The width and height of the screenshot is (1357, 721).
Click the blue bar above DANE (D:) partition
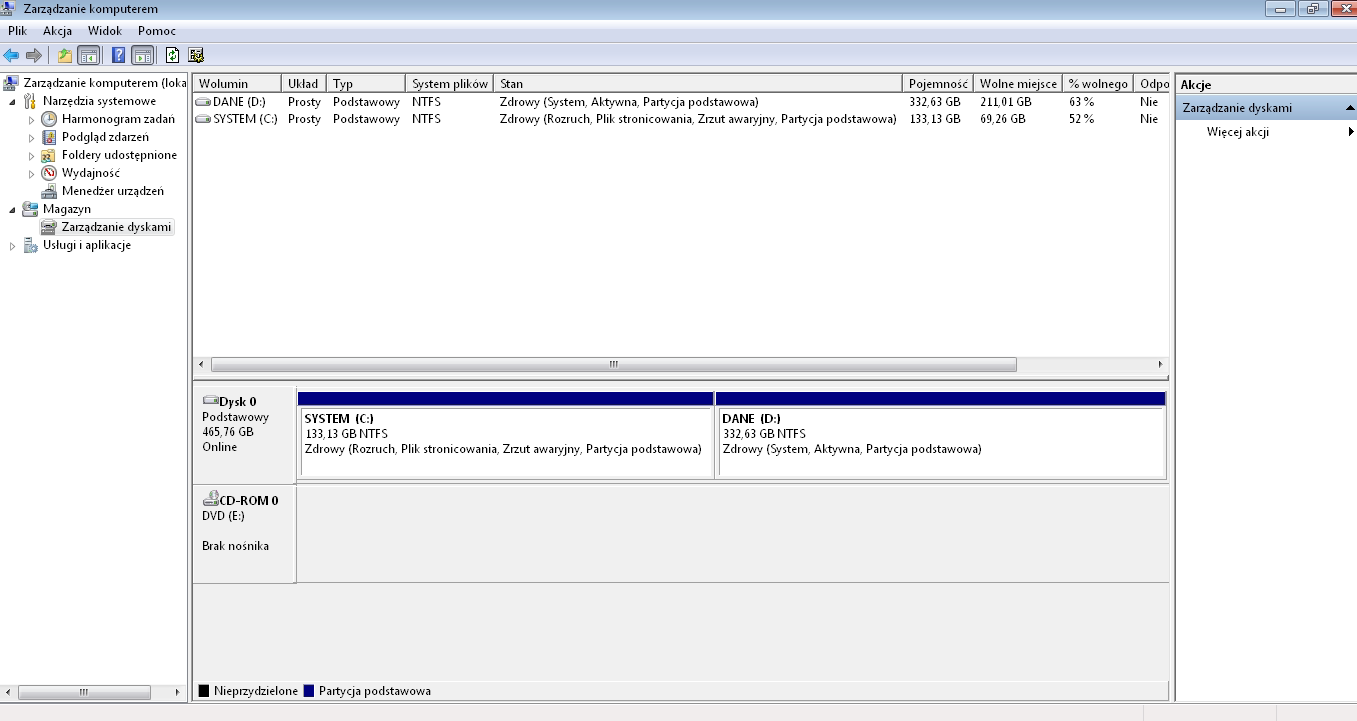click(x=941, y=398)
